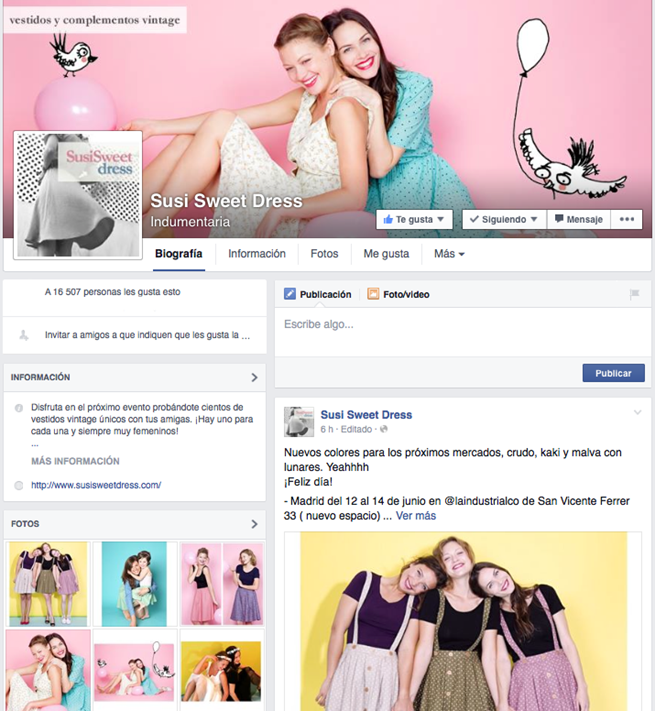Screen dimensions: 655x711
Task: Click the Indumentaria category label
Action: tap(190, 222)
